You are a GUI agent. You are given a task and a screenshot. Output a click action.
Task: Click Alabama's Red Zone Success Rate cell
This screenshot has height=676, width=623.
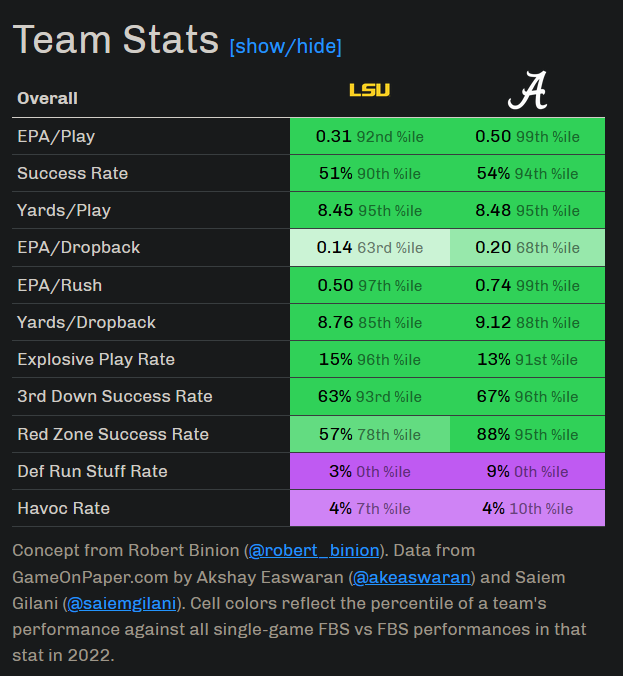(x=527, y=434)
